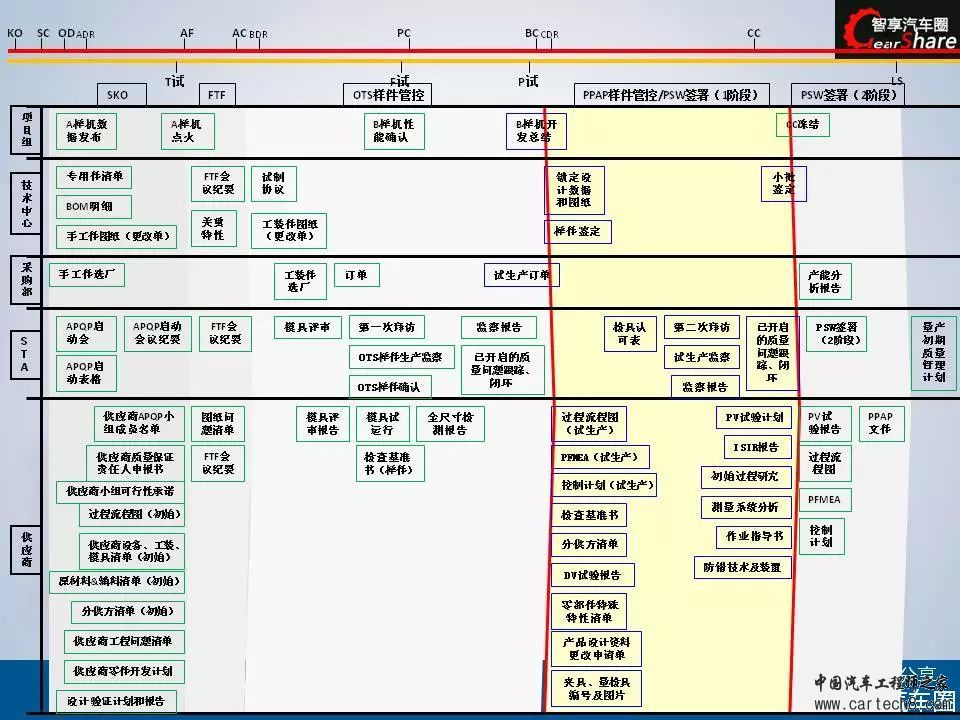Viewport: 960px width, 720px height.
Task: Click the GearShare logo in the corner
Action: [x=896, y=31]
